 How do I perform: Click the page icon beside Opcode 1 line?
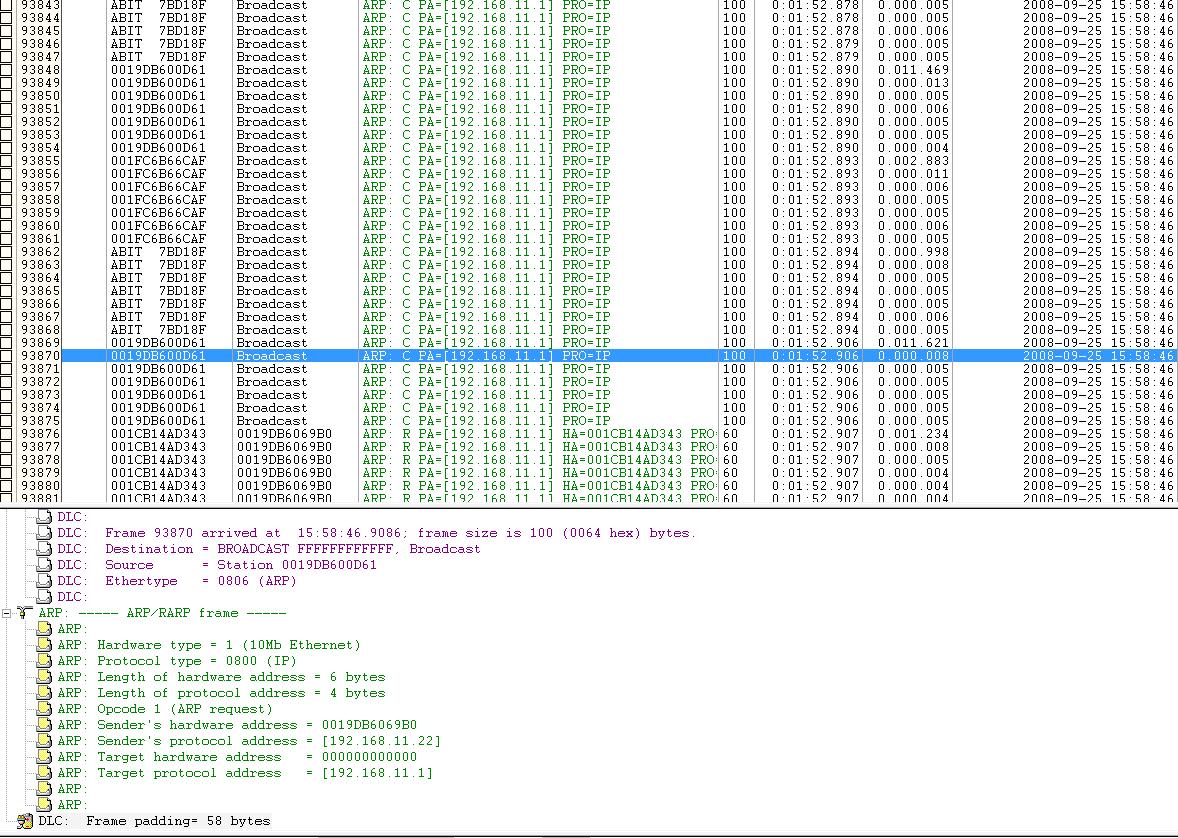tap(43, 709)
